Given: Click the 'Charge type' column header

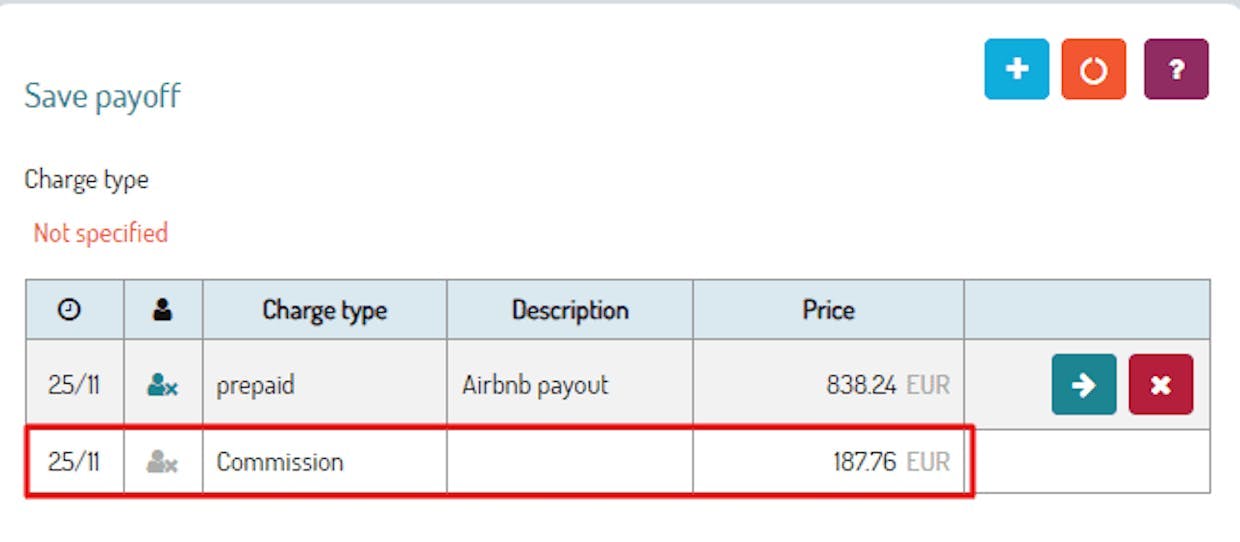Looking at the screenshot, I should (324, 310).
